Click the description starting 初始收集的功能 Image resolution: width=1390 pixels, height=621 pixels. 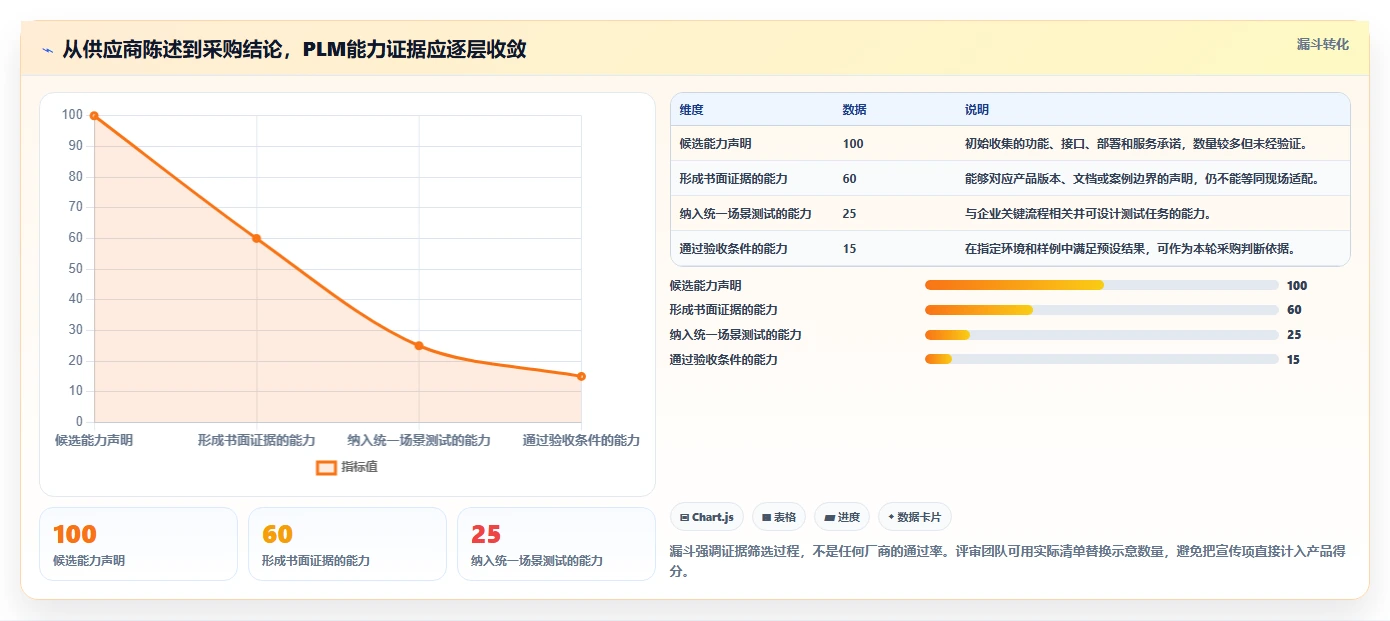1135,144
